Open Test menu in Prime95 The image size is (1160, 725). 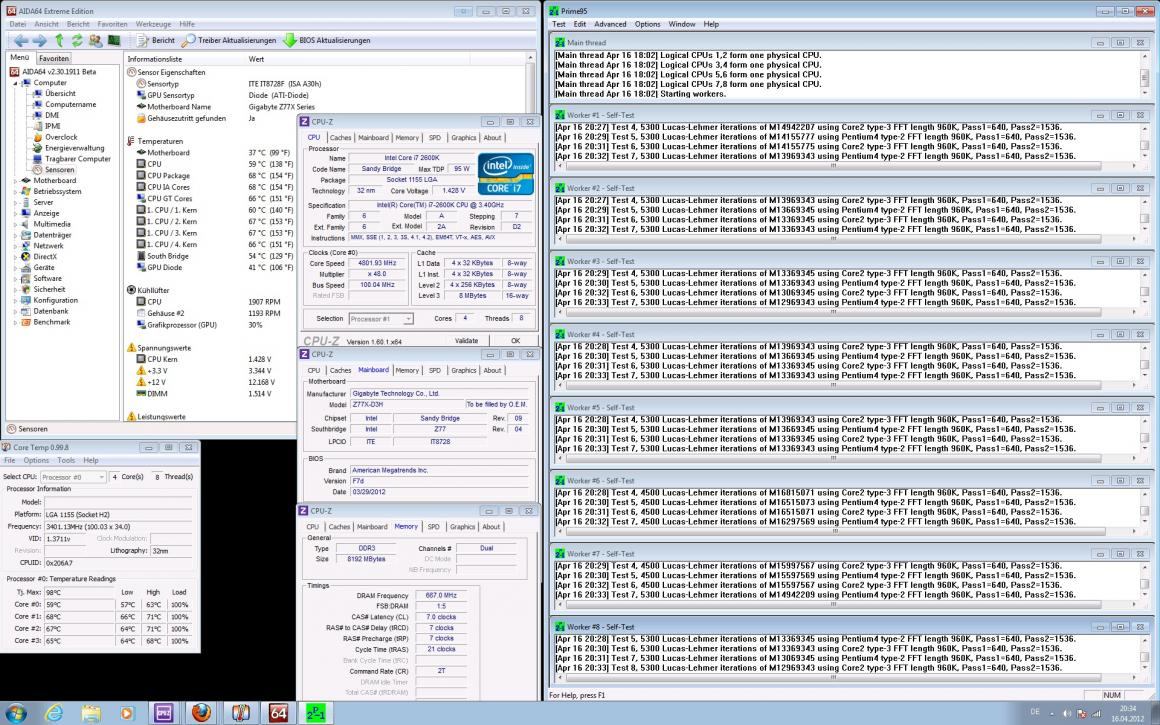559,24
